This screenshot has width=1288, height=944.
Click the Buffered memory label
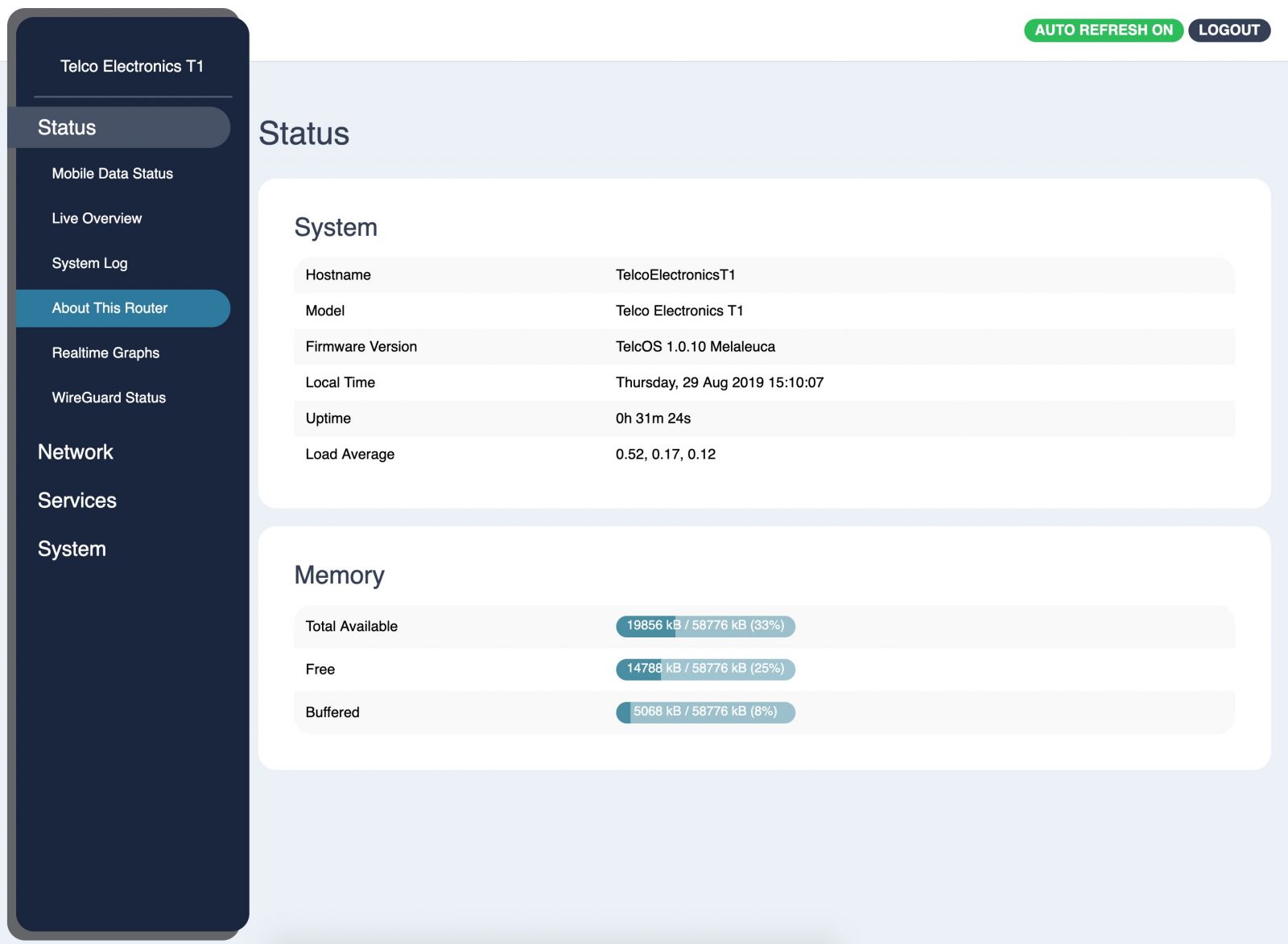click(x=332, y=712)
